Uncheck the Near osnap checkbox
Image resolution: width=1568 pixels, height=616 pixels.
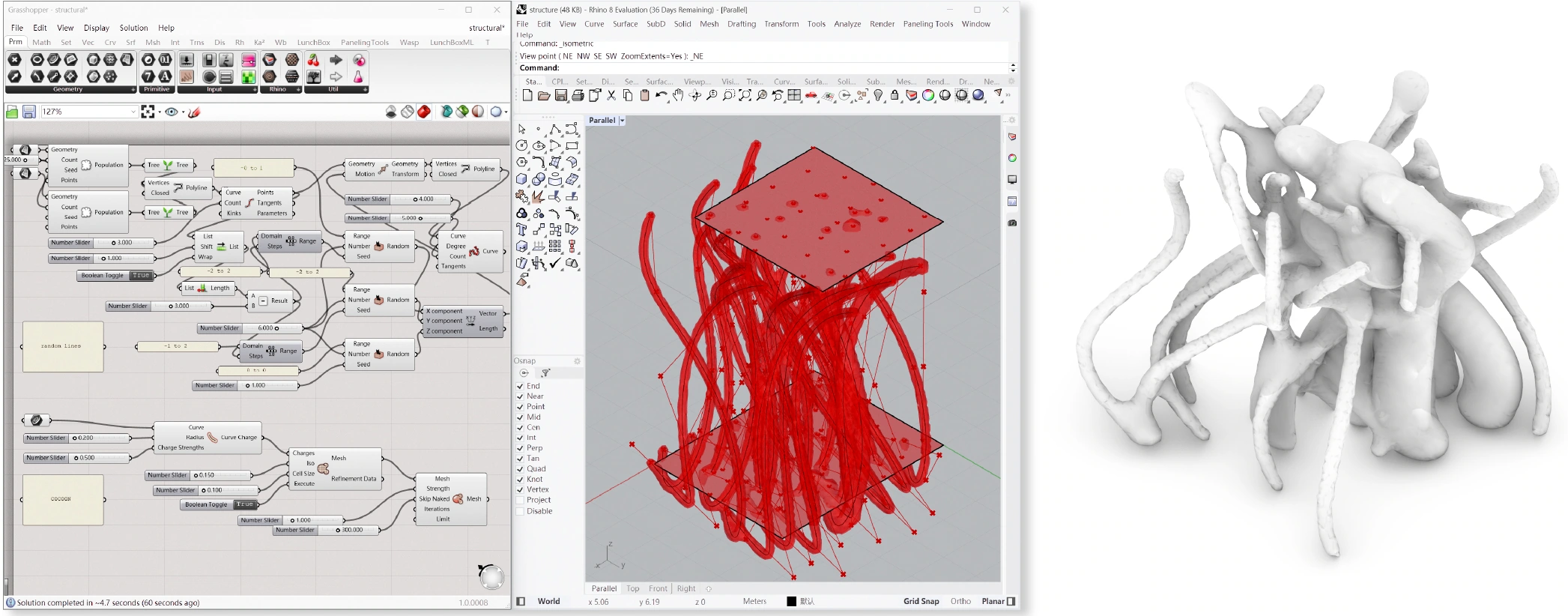520,396
